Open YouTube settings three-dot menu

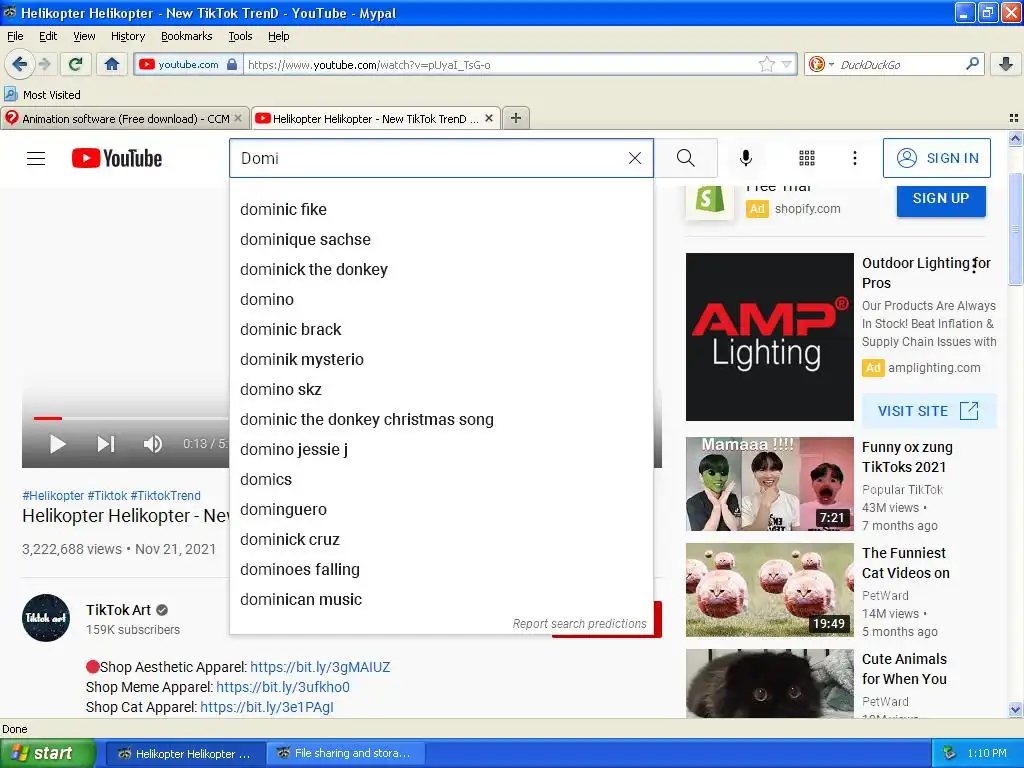[854, 158]
